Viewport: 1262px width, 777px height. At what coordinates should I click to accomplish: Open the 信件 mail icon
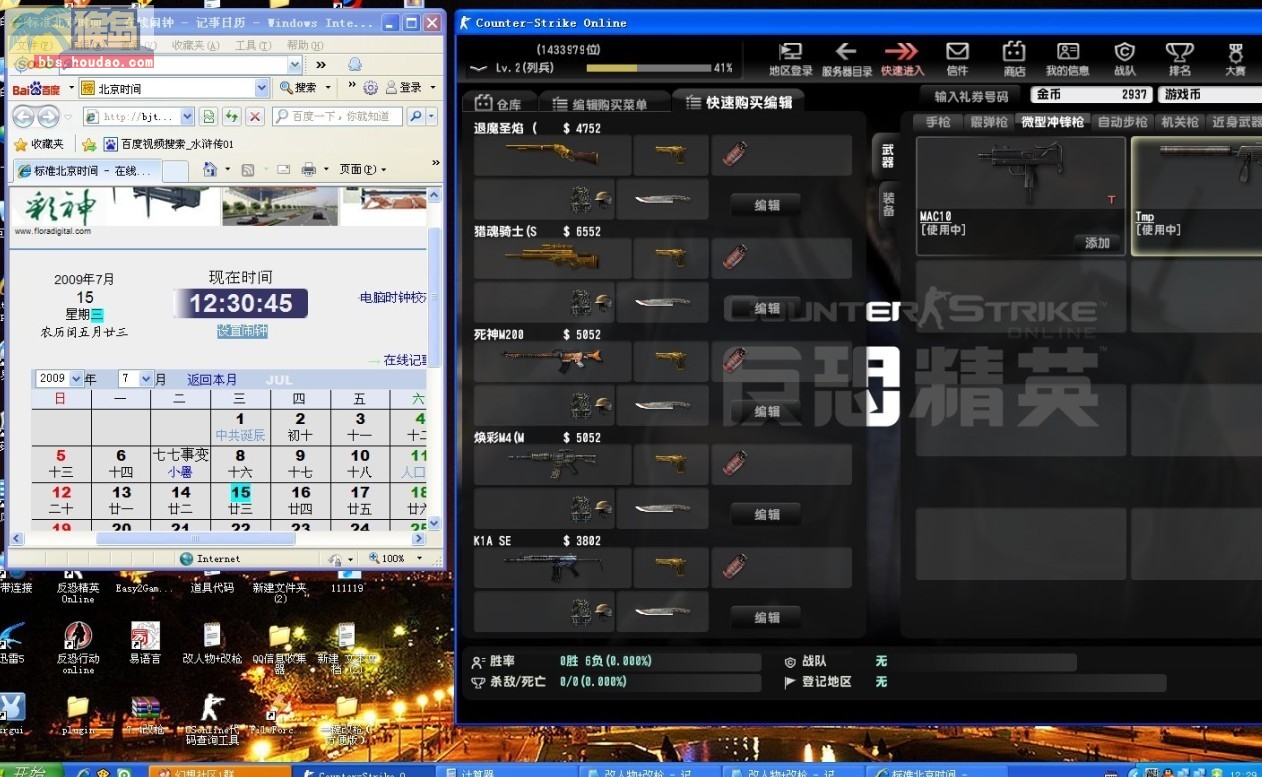coord(957,58)
